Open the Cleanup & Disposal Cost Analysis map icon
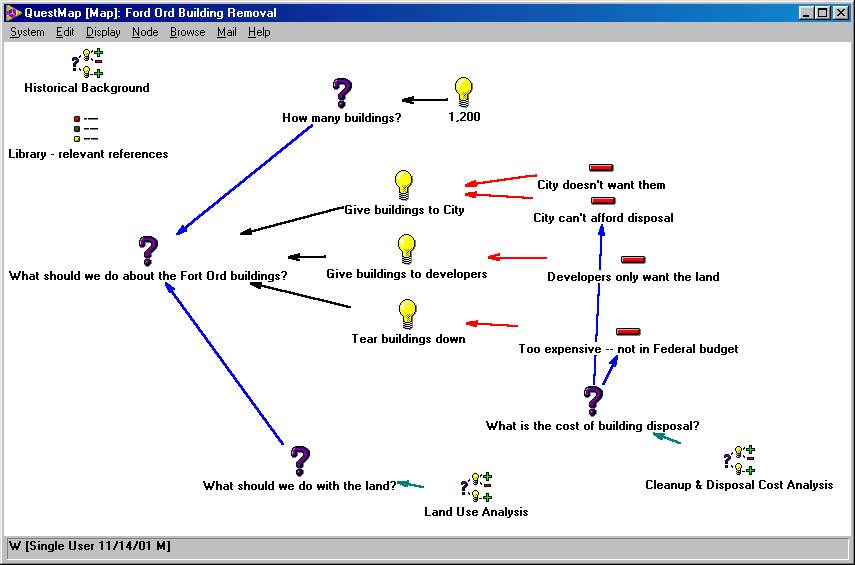Screen dimensions: 855x565 tap(739, 460)
